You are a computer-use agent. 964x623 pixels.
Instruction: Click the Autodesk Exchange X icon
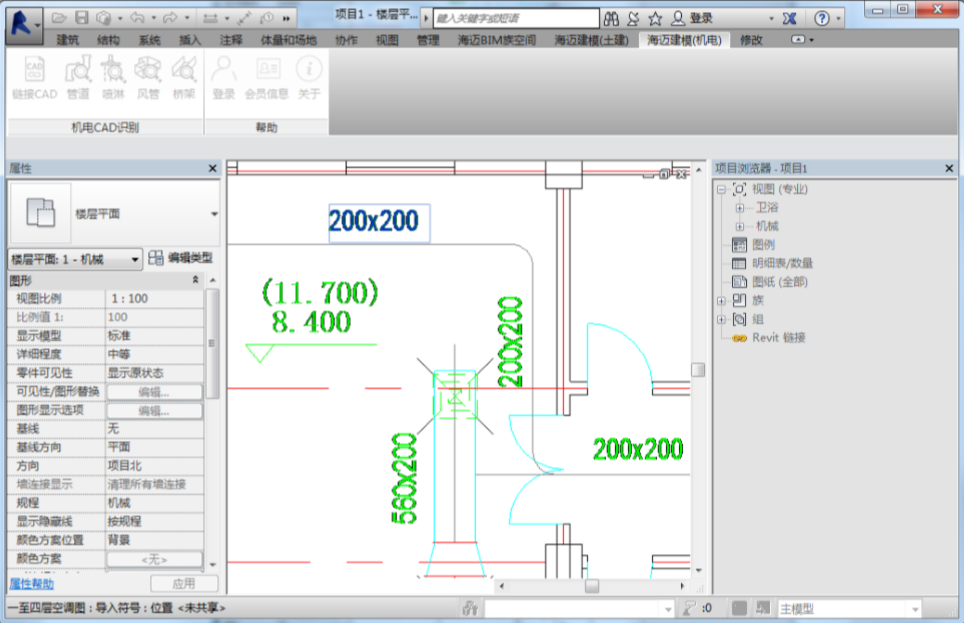click(x=789, y=18)
